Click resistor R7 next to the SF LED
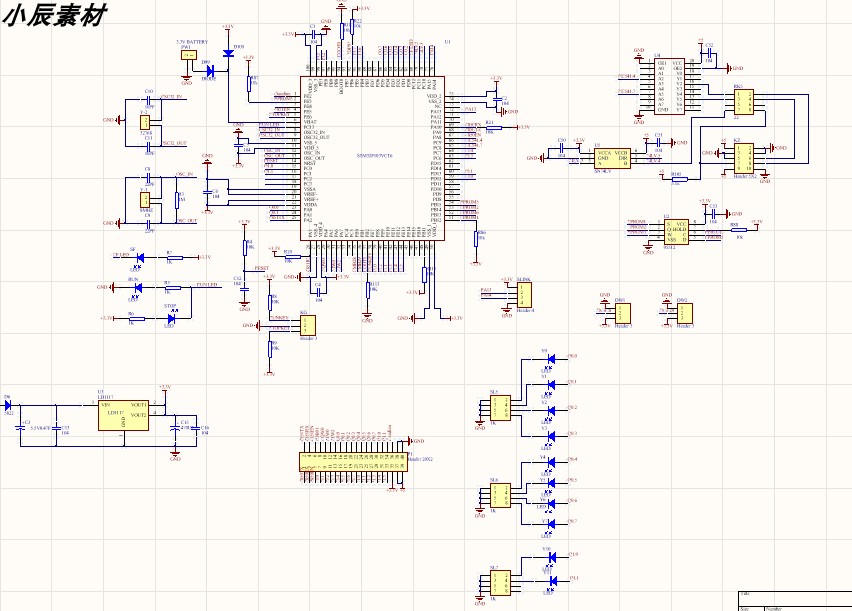This screenshot has height=611, width=852. [x=175, y=258]
